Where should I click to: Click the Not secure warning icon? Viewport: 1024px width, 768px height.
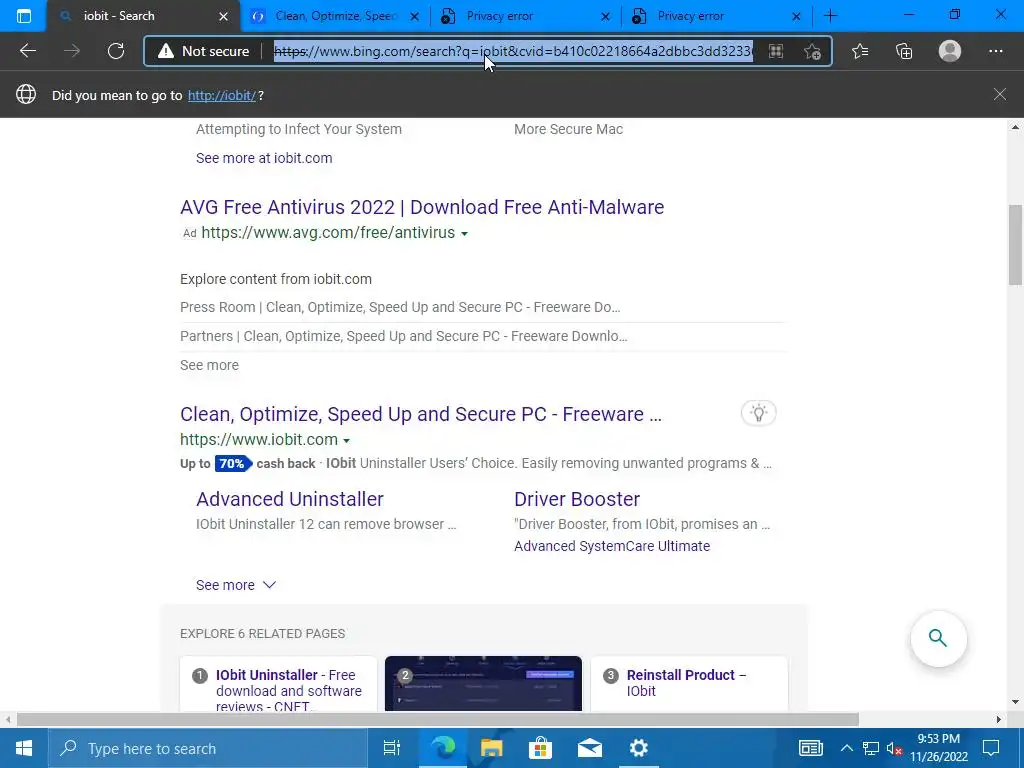coord(166,51)
